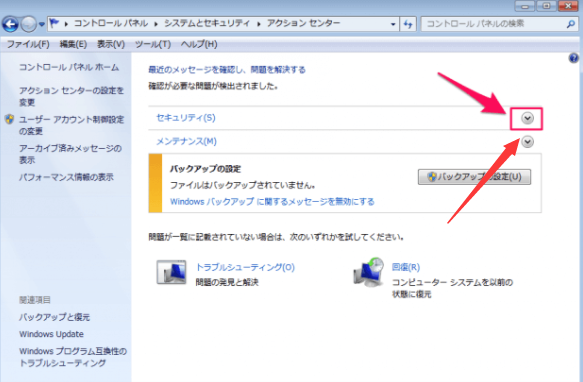Expand breadcrumb arrow after コントロール パネル
This screenshot has height=382, width=583.
point(156,24)
